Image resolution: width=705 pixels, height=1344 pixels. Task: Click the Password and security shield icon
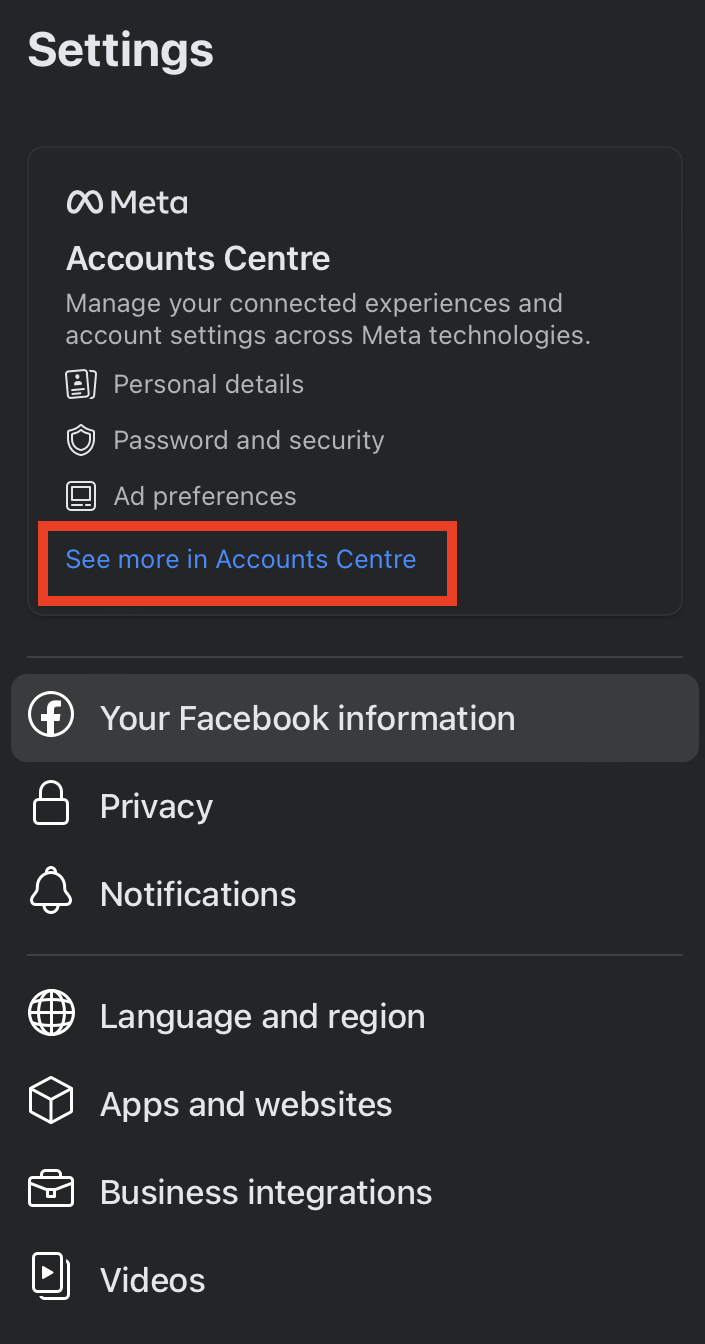(x=81, y=440)
